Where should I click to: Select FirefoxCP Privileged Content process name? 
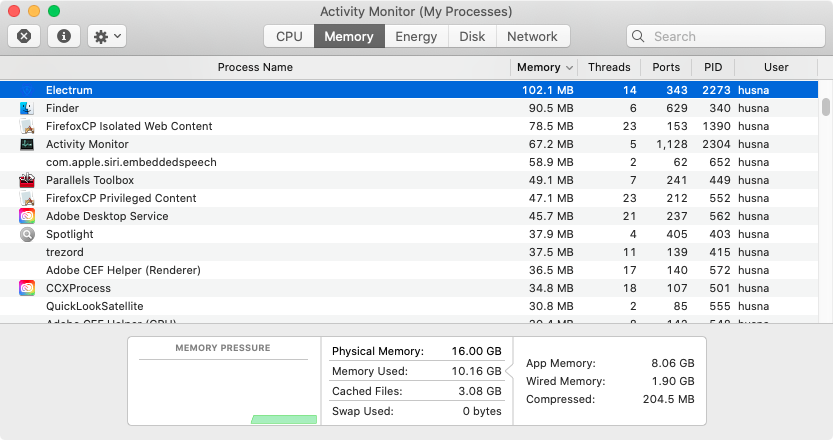[121, 198]
